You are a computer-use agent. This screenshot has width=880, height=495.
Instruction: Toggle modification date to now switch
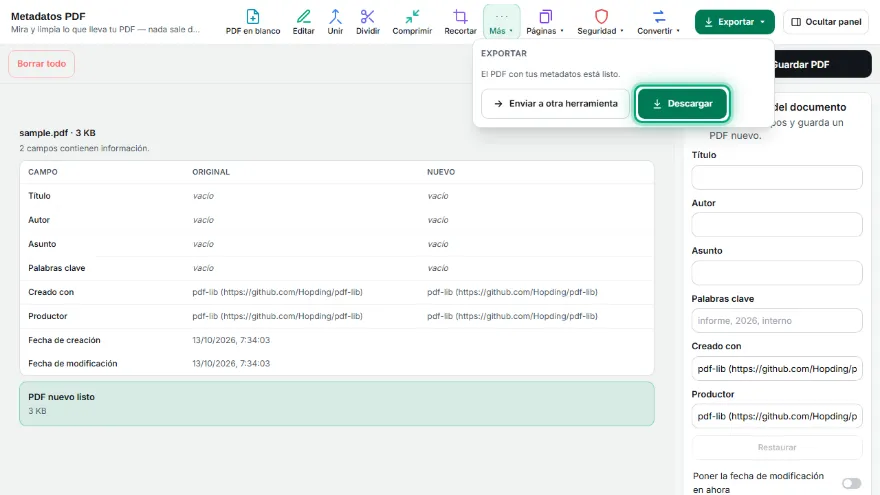(x=851, y=483)
